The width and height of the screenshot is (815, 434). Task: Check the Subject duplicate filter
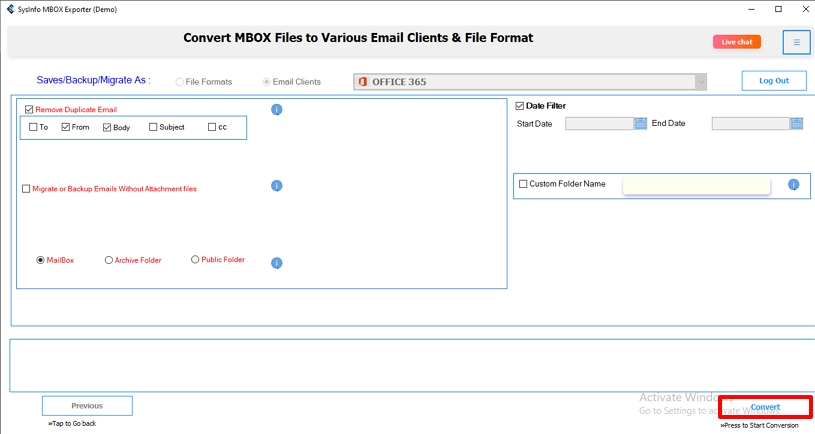(x=153, y=127)
